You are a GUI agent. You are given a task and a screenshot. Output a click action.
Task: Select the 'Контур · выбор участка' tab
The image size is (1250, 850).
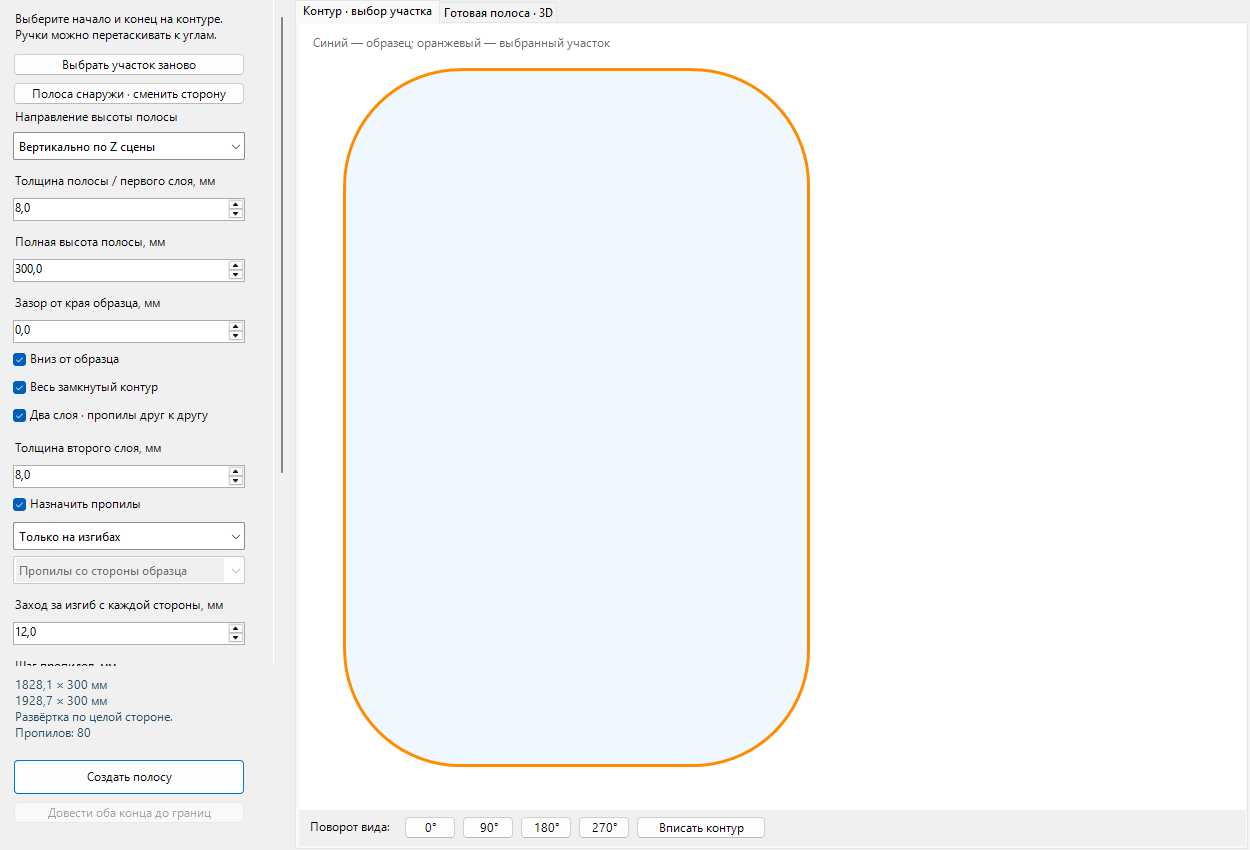click(x=368, y=11)
